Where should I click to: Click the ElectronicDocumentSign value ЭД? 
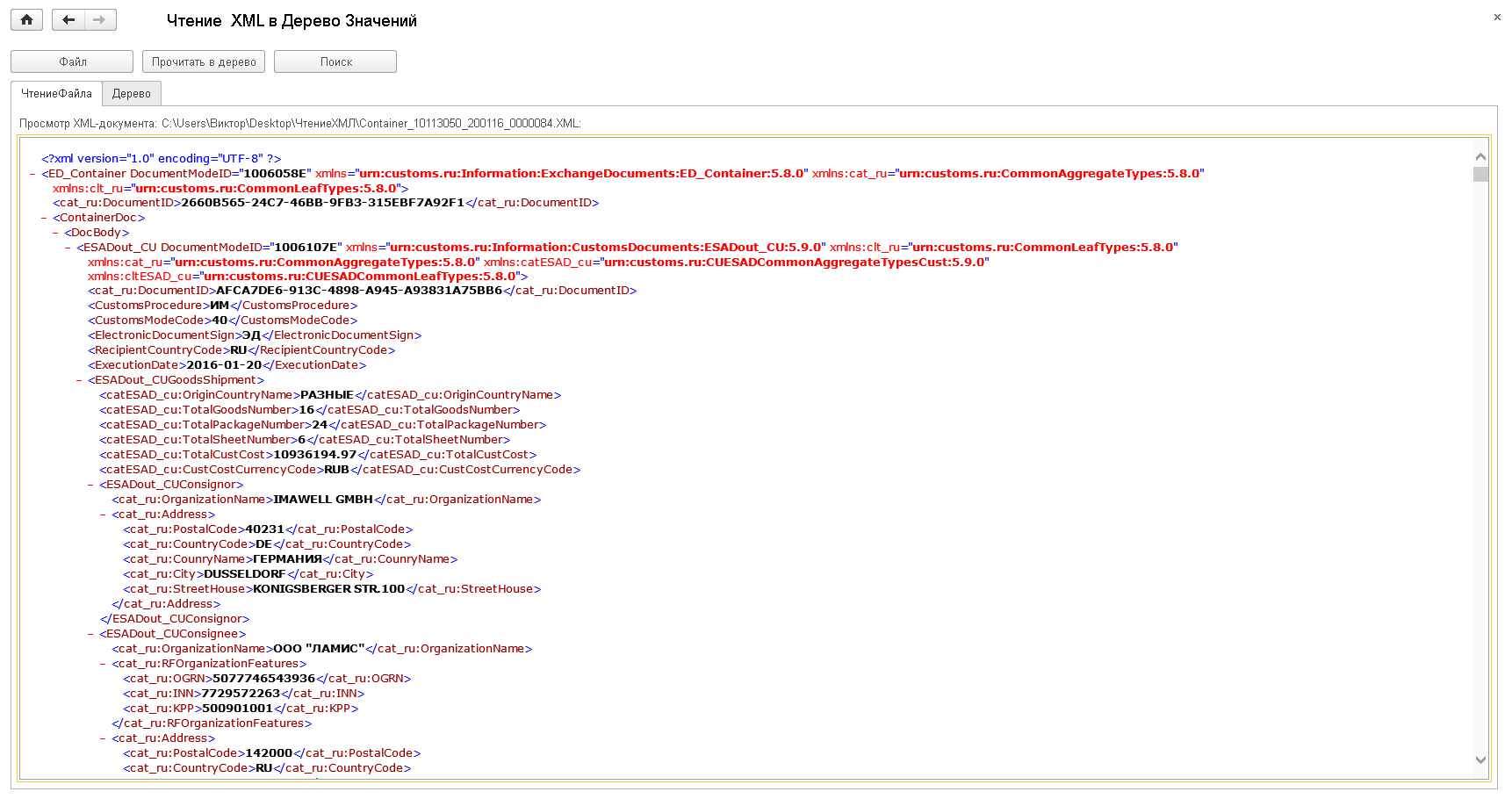point(251,335)
